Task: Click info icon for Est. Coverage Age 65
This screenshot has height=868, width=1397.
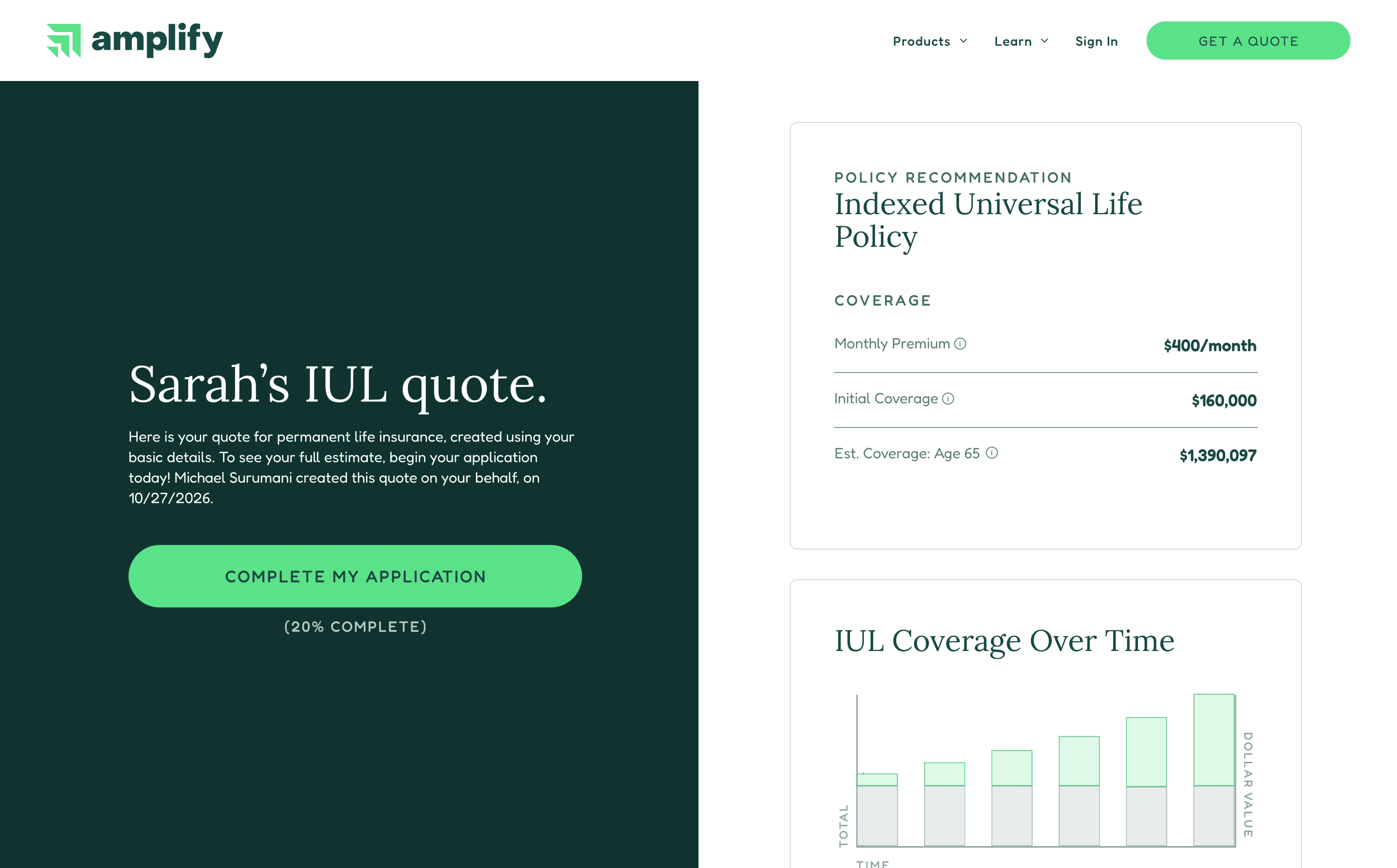Action: point(992,454)
